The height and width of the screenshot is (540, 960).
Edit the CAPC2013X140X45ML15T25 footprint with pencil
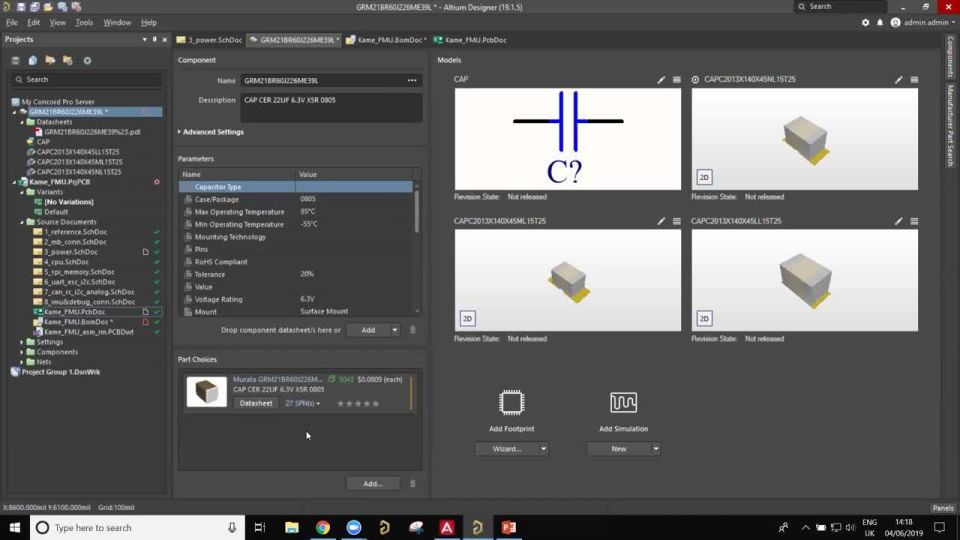pyautogui.click(x=661, y=221)
